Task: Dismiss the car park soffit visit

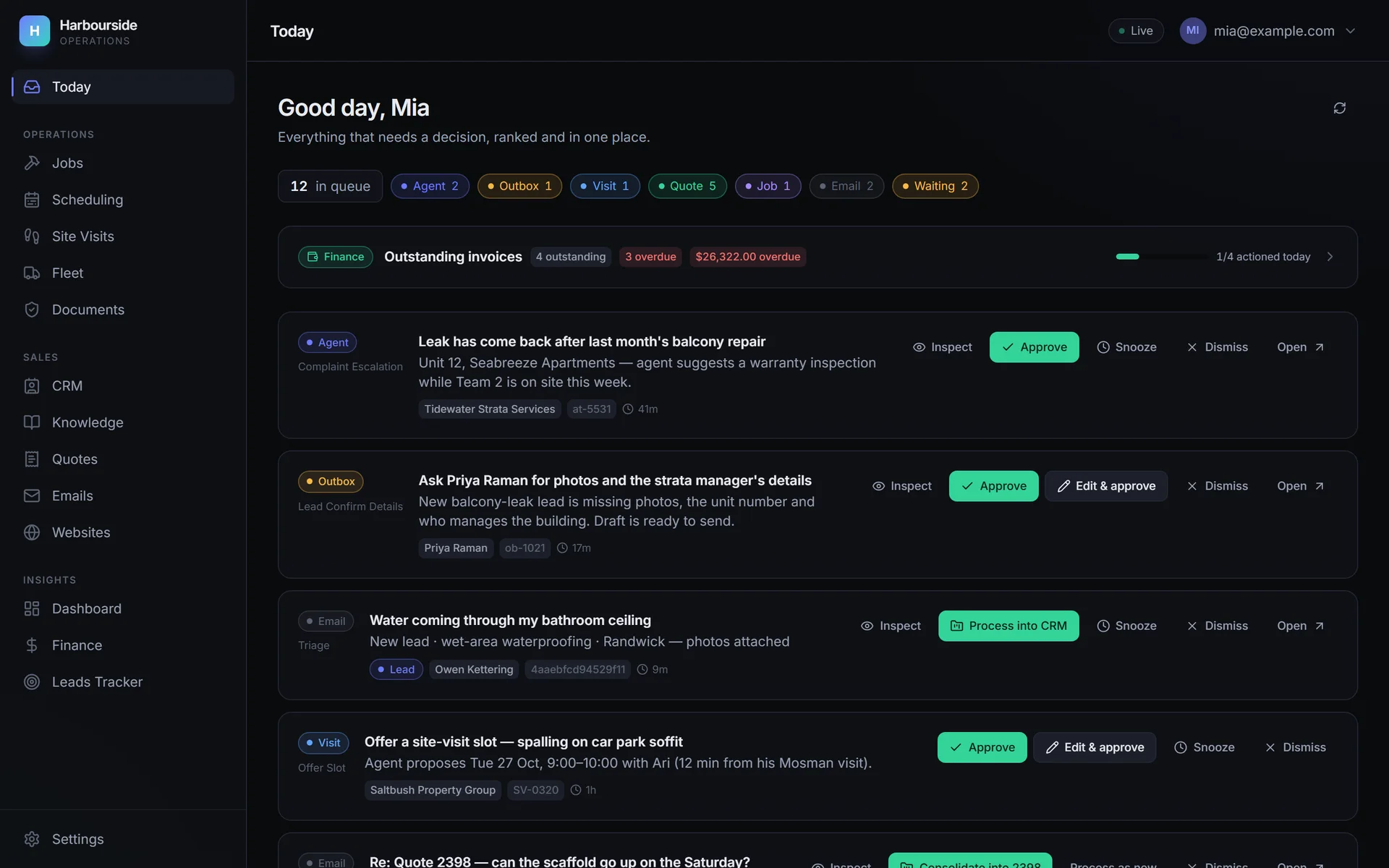Action: 1295,747
